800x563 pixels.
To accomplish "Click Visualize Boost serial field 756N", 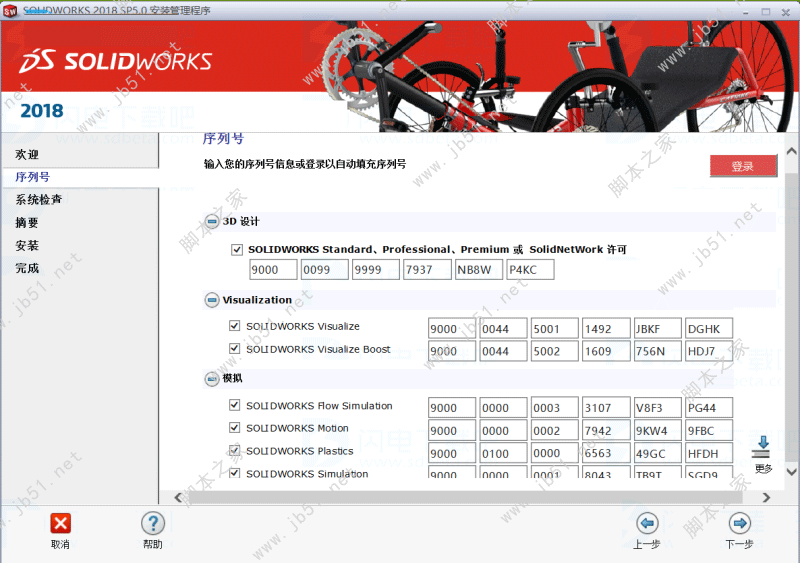I will point(658,351).
